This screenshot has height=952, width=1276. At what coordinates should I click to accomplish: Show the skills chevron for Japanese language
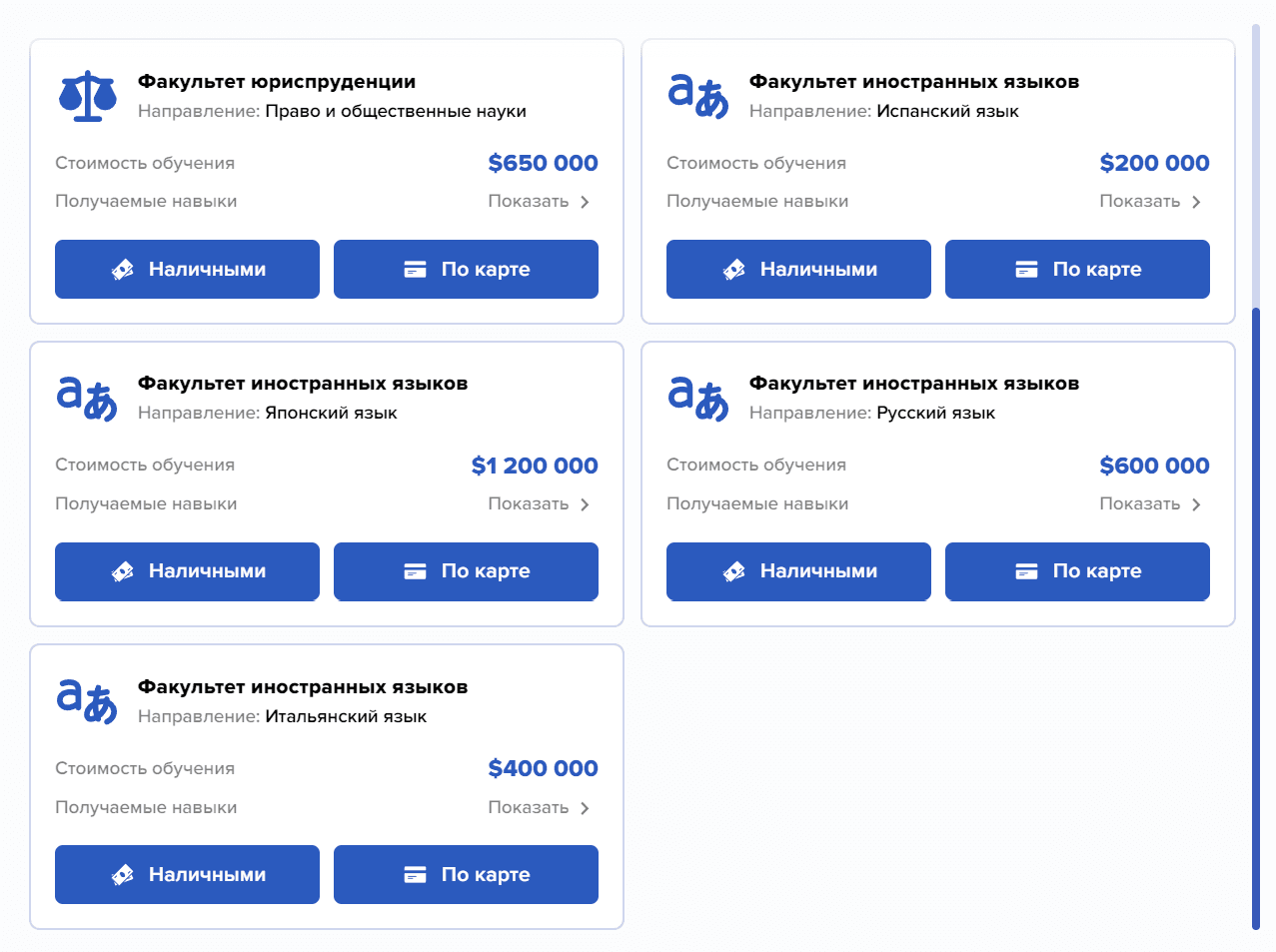585,504
